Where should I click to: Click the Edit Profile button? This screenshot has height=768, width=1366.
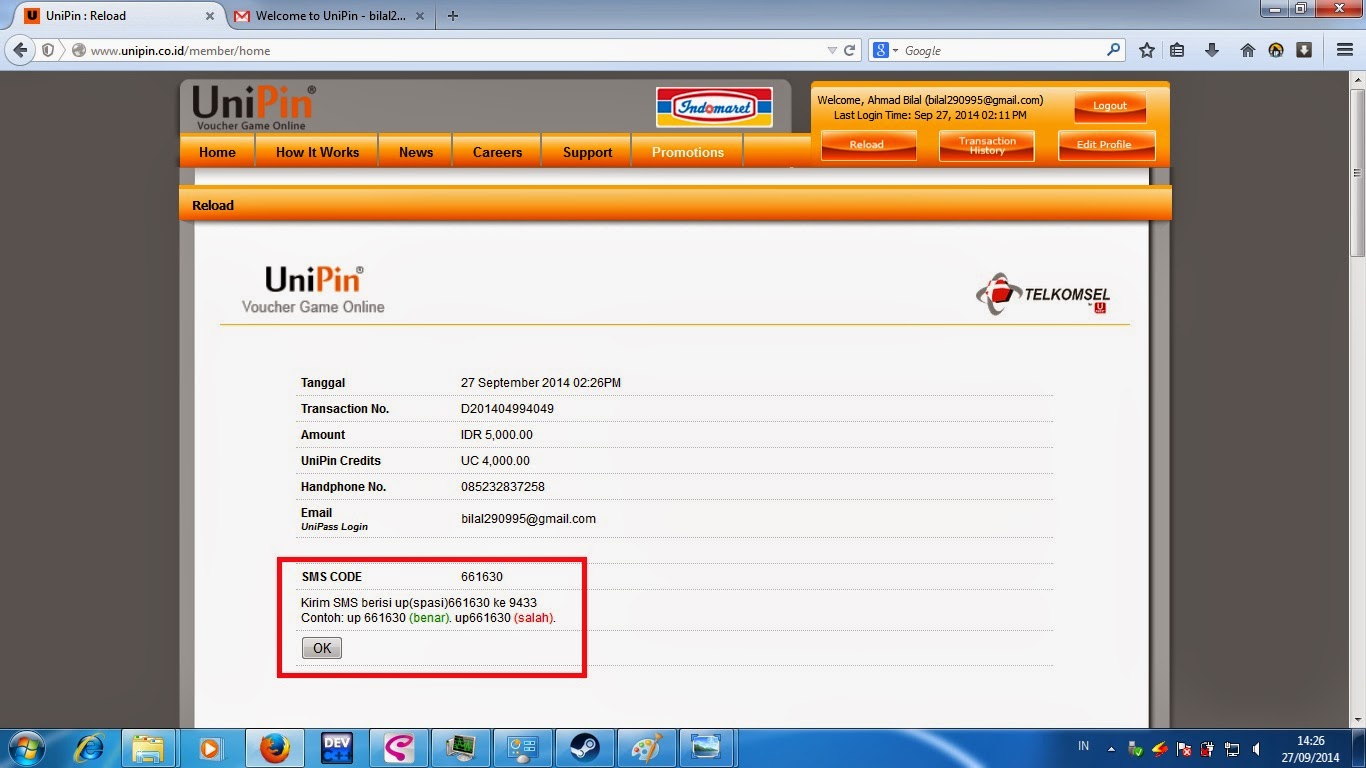click(1105, 145)
